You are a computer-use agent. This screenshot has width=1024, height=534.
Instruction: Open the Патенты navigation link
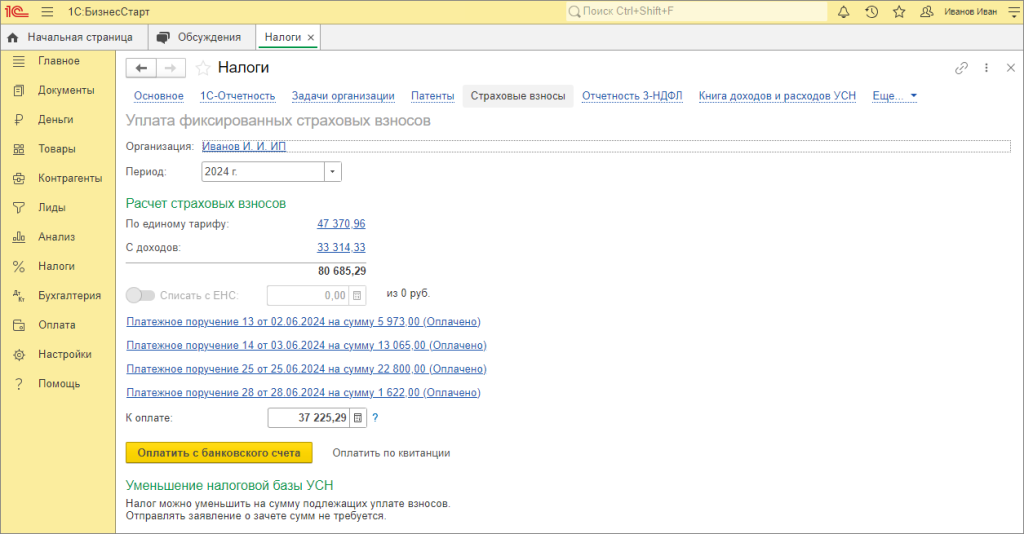click(x=432, y=96)
